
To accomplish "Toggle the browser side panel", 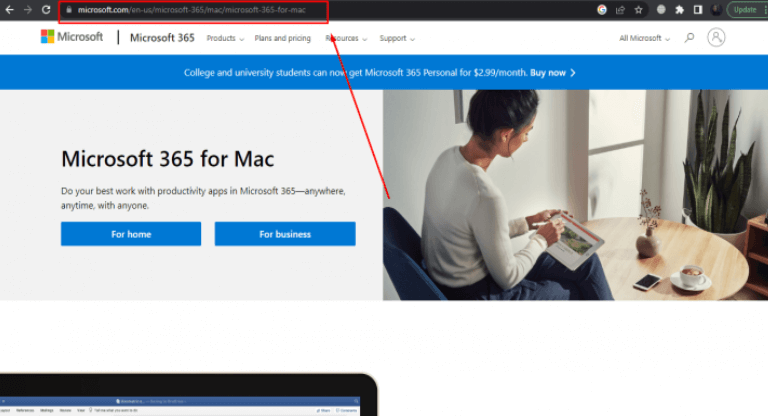I will pos(698,10).
